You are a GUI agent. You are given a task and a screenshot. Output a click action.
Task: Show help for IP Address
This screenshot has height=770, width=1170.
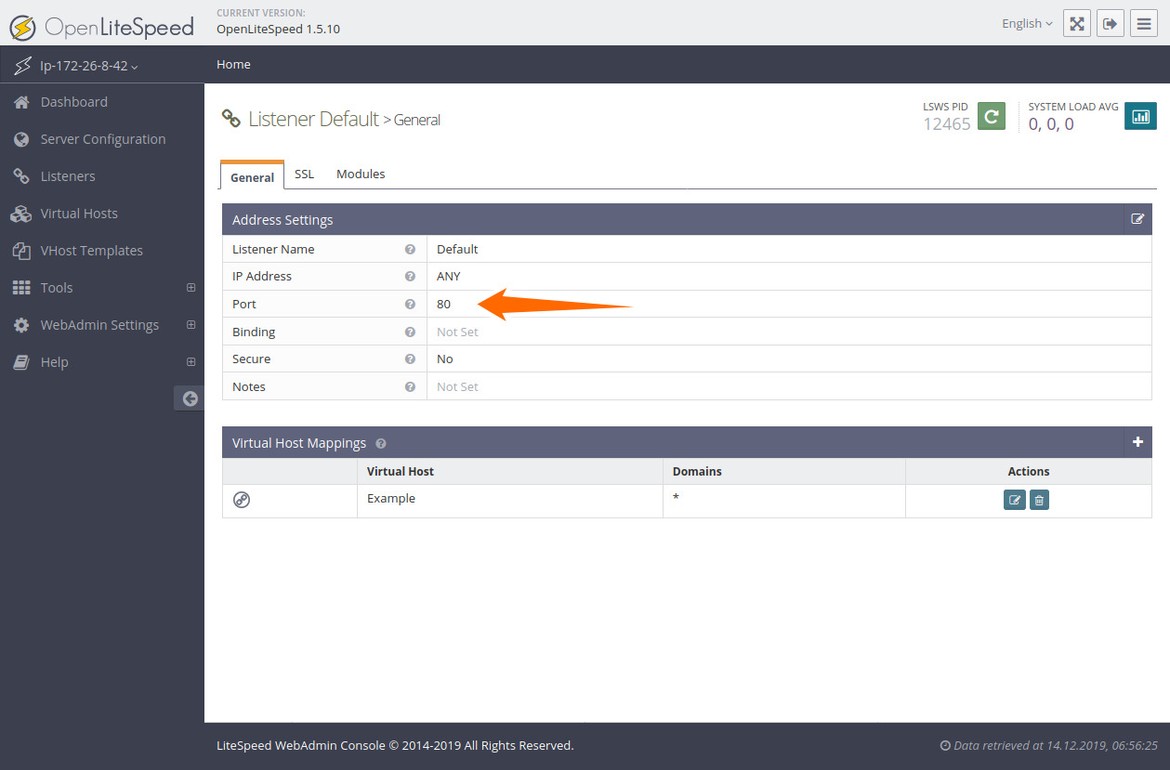coord(410,276)
